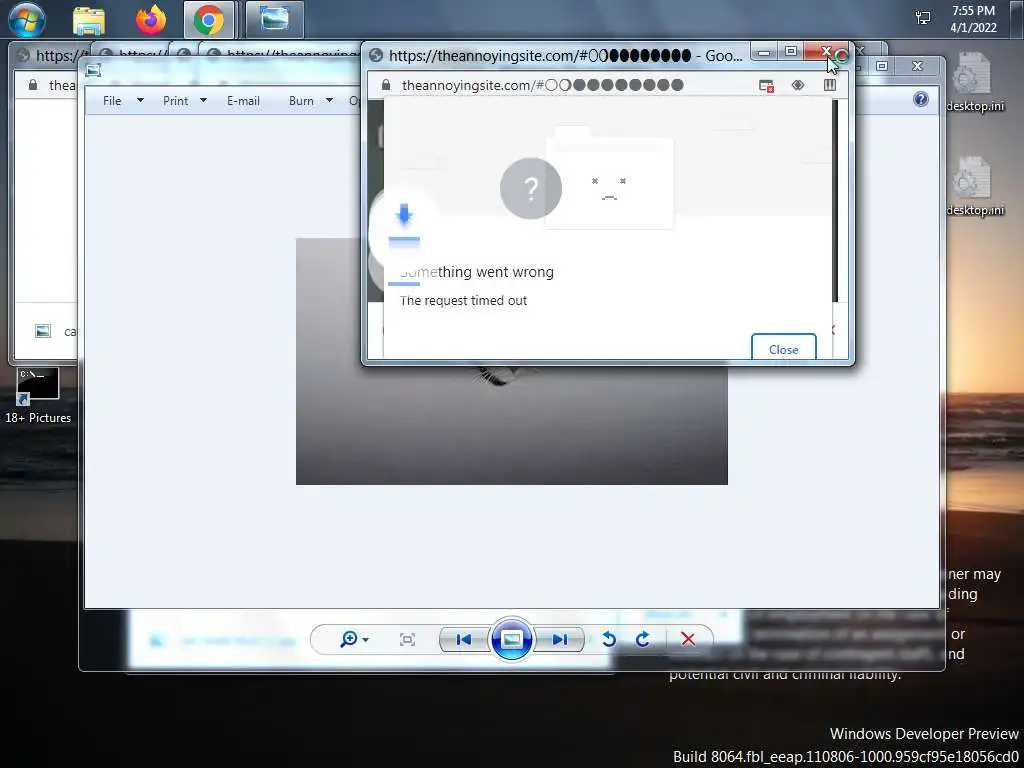Expand the Print dropdown arrow
This screenshot has width=1024, height=768.
click(203, 101)
